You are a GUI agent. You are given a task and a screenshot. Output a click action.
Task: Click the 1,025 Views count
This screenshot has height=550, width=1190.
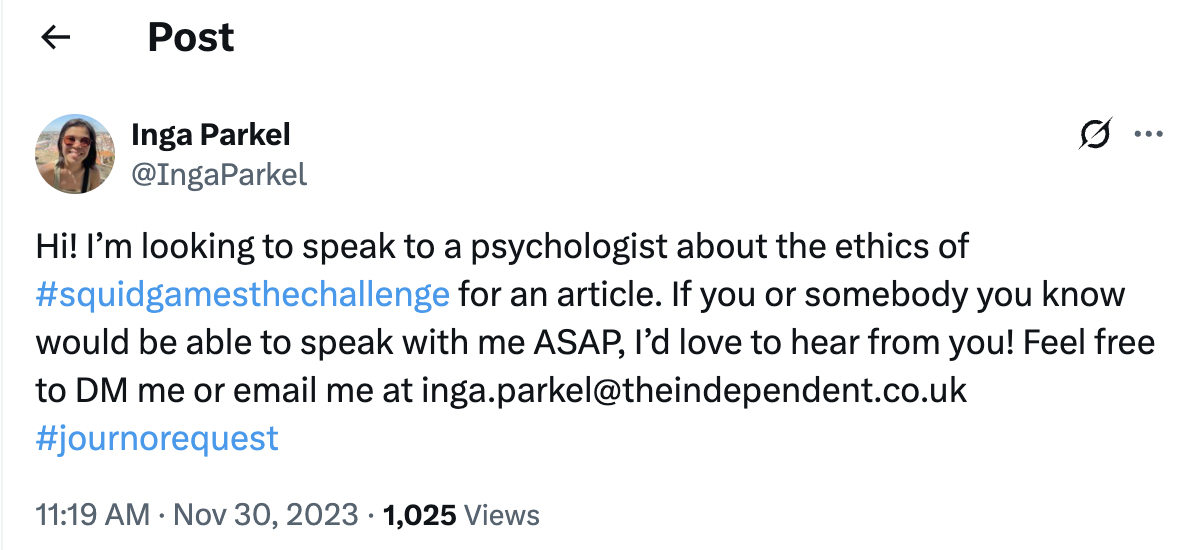[461, 515]
